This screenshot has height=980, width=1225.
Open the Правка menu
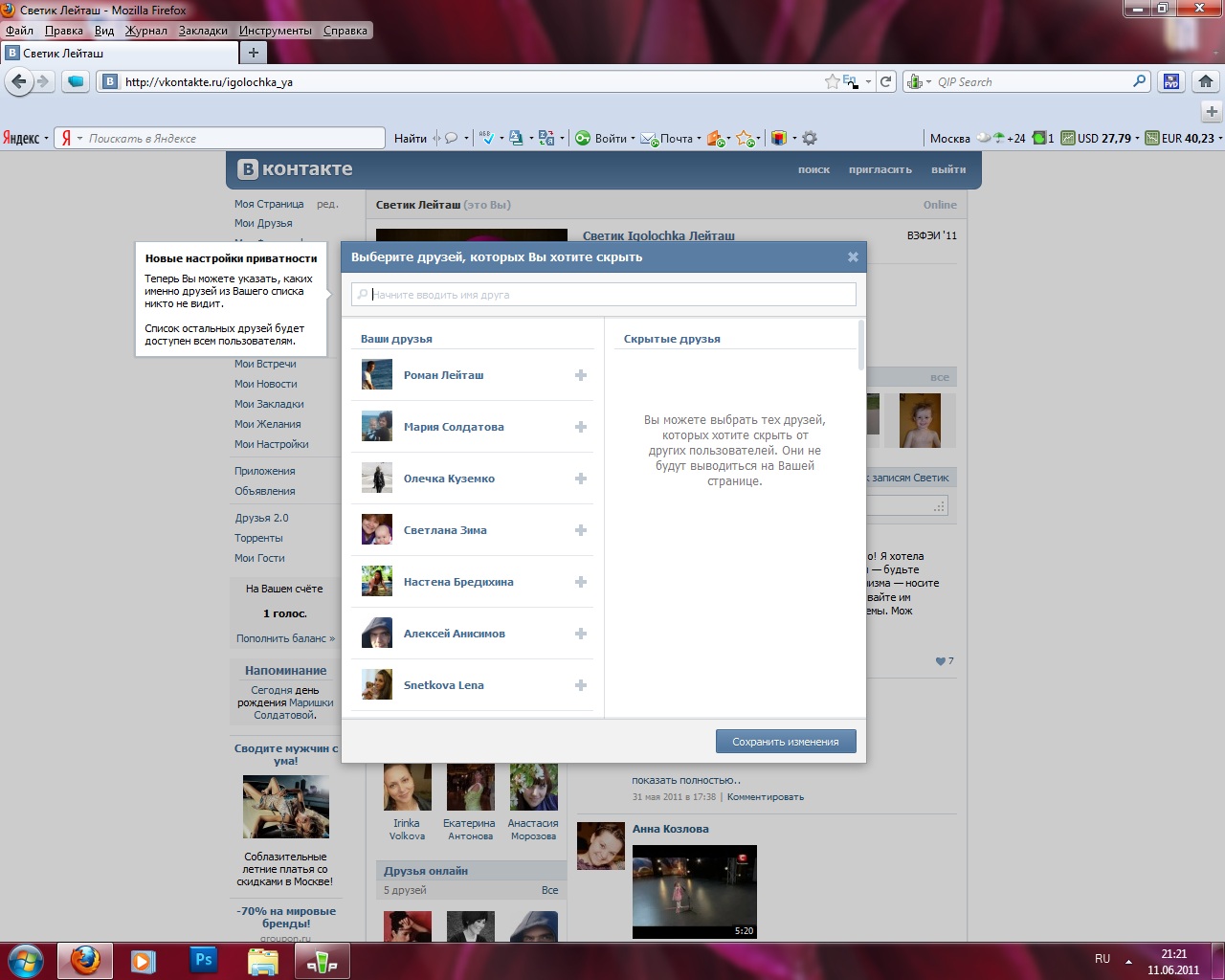(63, 31)
